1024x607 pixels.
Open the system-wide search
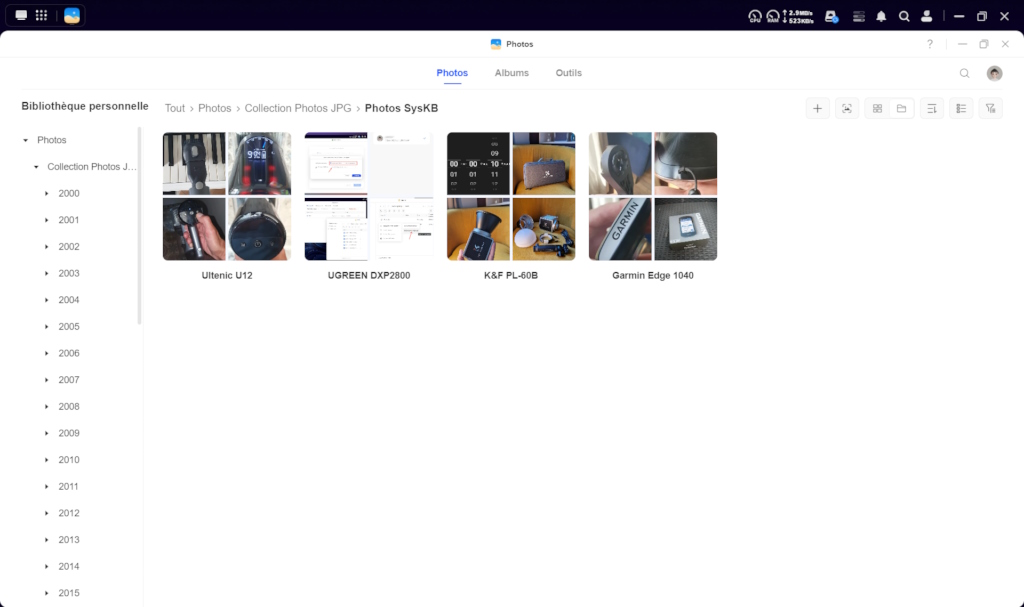904,16
